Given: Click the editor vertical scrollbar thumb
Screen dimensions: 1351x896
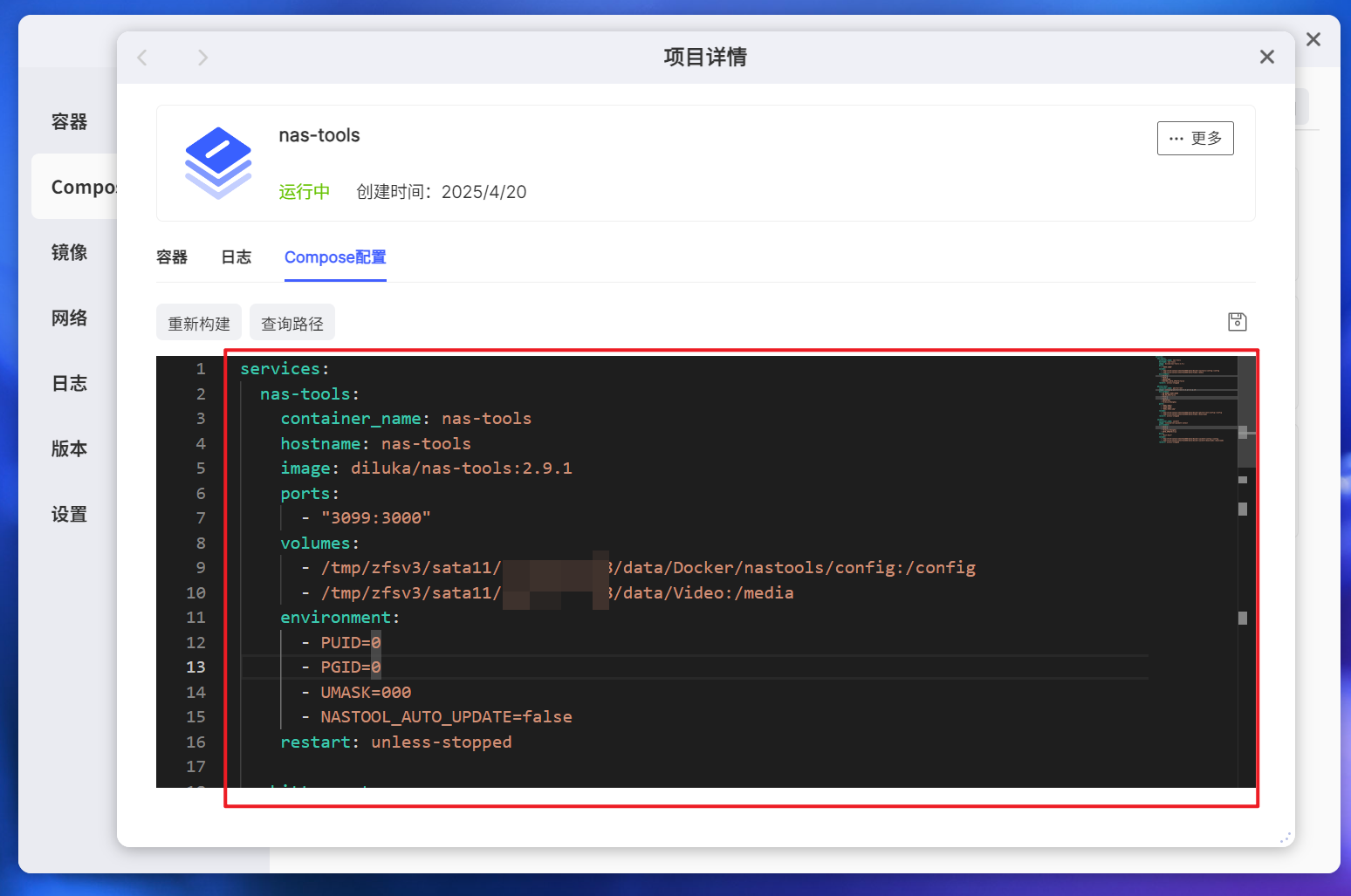Looking at the screenshot, I should click(x=1247, y=411).
